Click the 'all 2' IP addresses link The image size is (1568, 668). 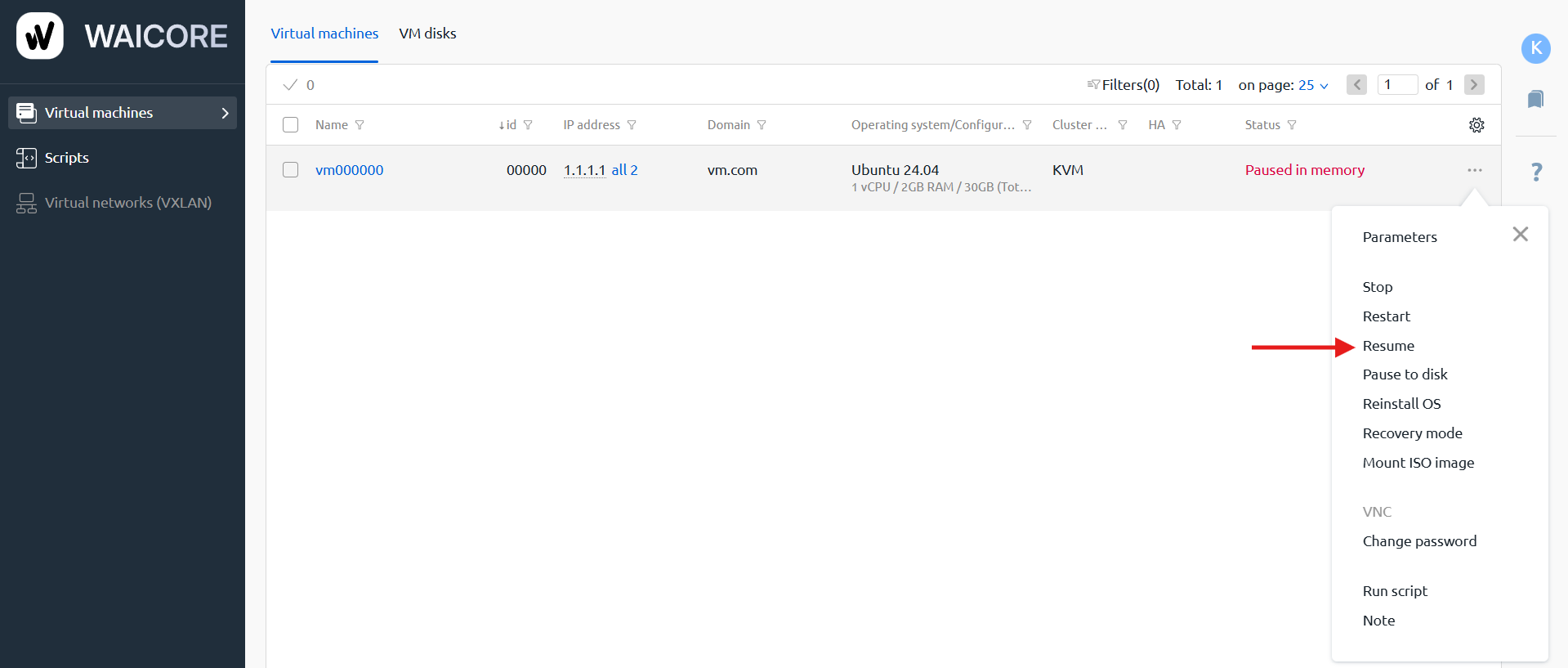click(x=624, y=170)
